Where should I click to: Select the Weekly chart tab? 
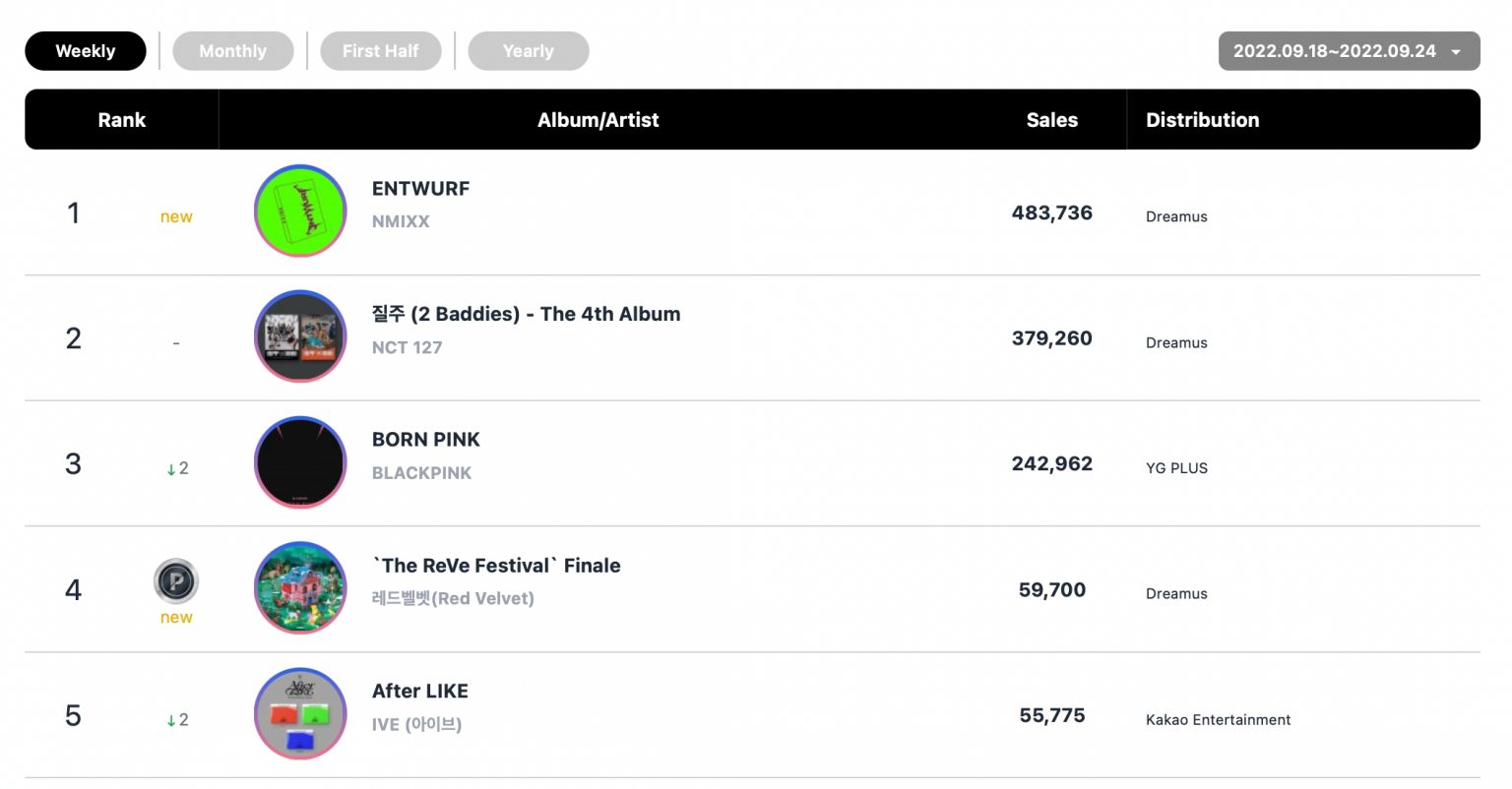pos(86,51)
